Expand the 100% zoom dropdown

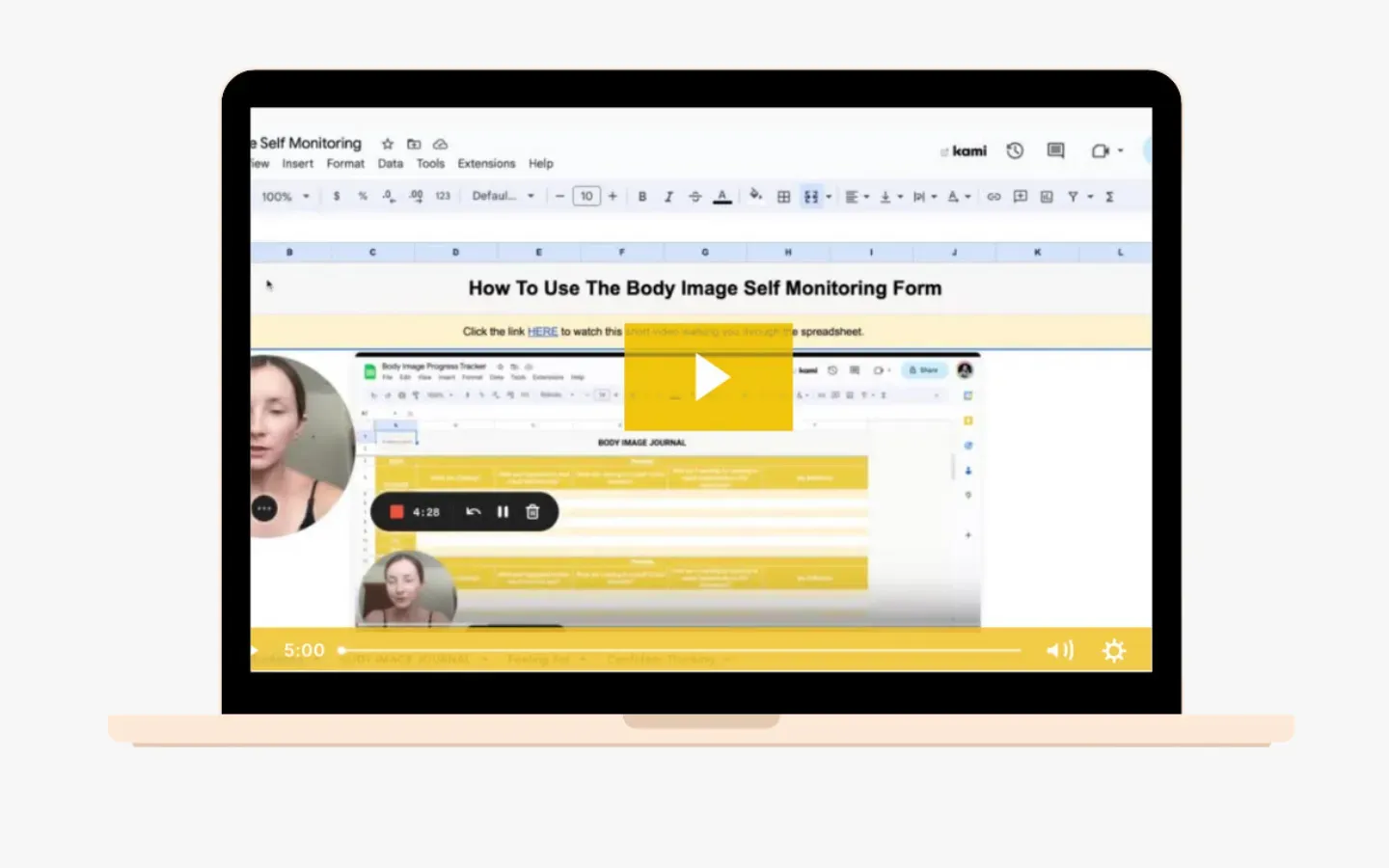(x=286, y=197)
